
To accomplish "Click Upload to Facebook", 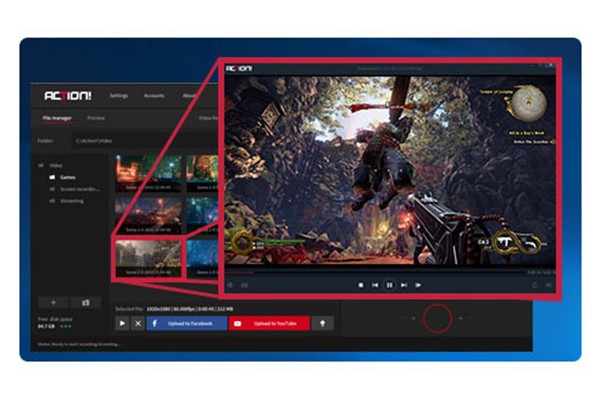I will pyautogui.click(x=187, y=323).
